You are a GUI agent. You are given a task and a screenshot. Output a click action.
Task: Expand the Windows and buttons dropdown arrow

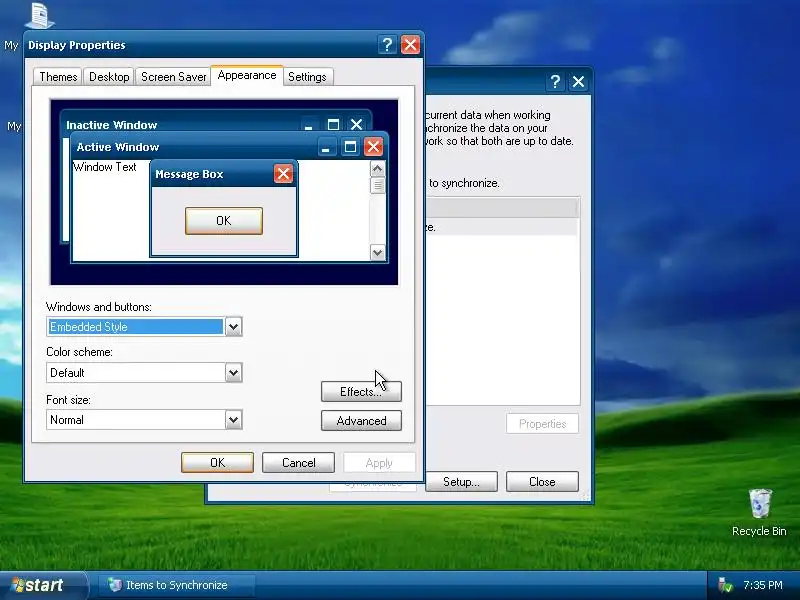click(233, 327)
